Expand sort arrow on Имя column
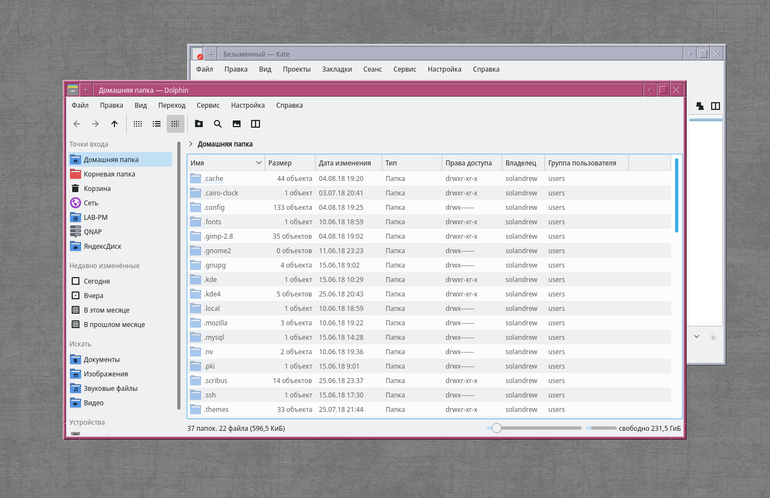The height and width of the screenshot is (498, 770). [259, 163]
